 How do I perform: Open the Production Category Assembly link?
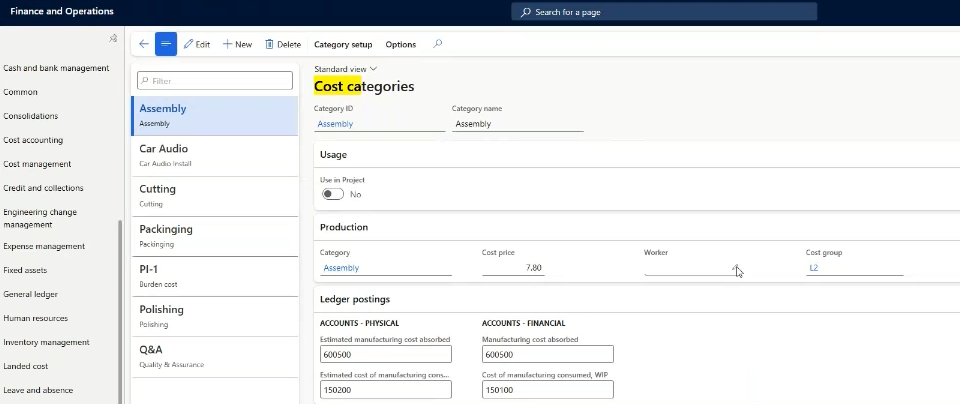[x=341, y=268]
